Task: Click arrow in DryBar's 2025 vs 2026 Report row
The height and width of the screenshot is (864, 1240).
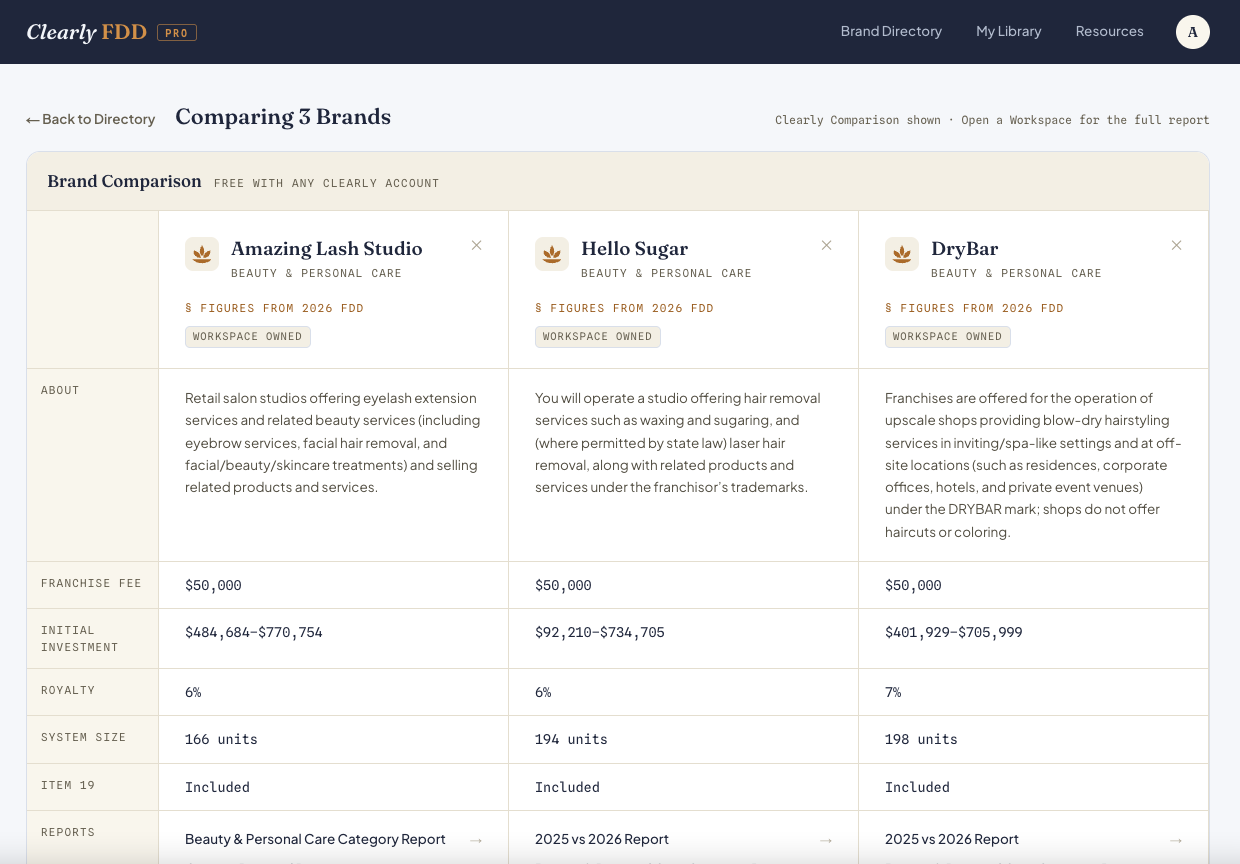Action: (x=1176, y=840)
